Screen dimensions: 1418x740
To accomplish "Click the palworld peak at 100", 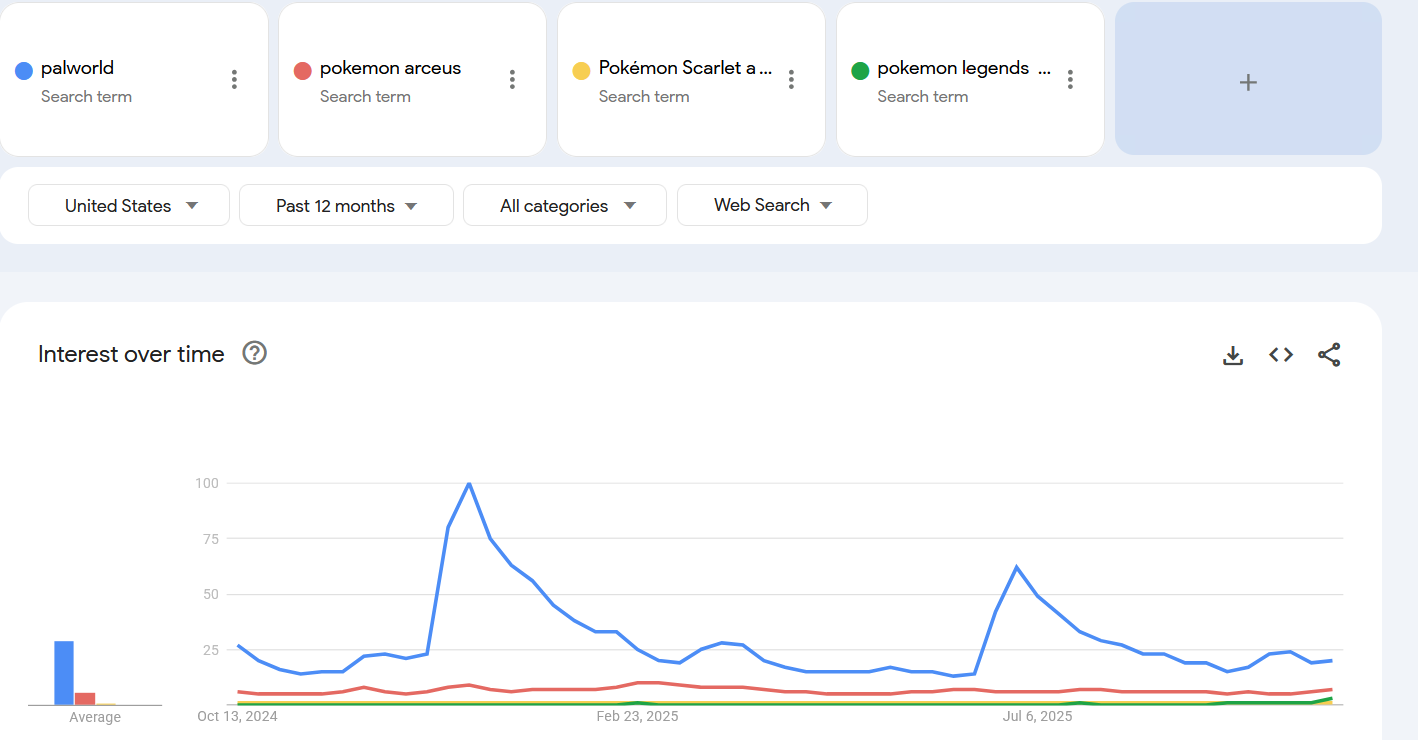I will click(x=469, y=484).
